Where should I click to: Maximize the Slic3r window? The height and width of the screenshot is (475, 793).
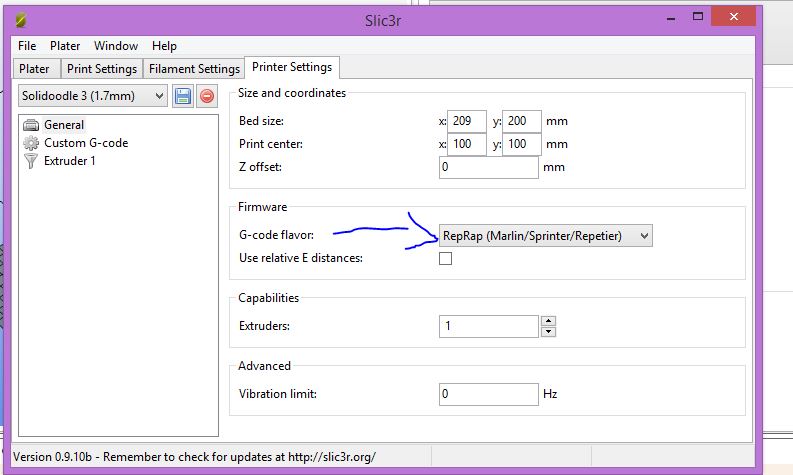698,17
